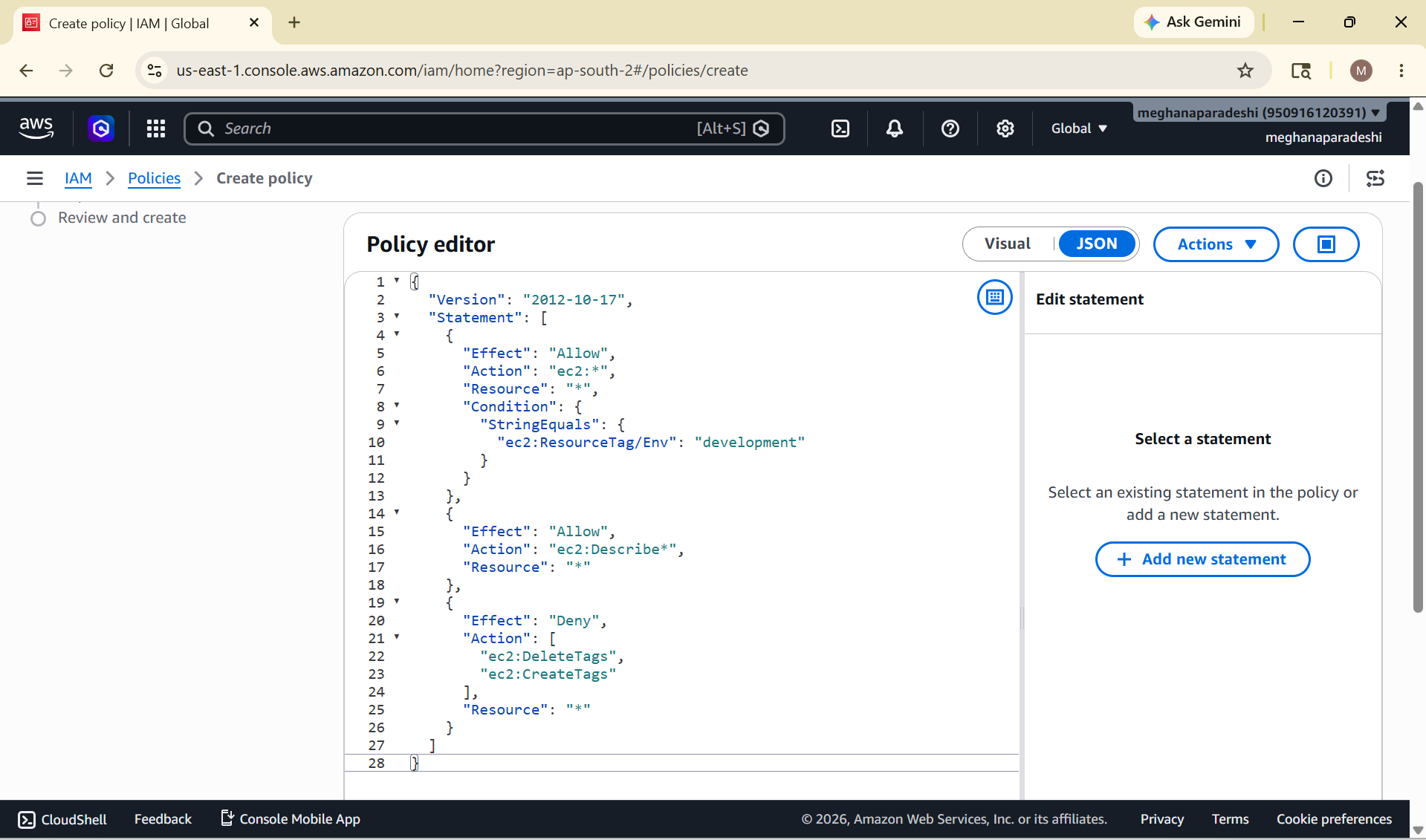This screenshot has height=840, width=1426.
Task: Switch the editor to JSON mode
Action: [x=1097, y=244]
